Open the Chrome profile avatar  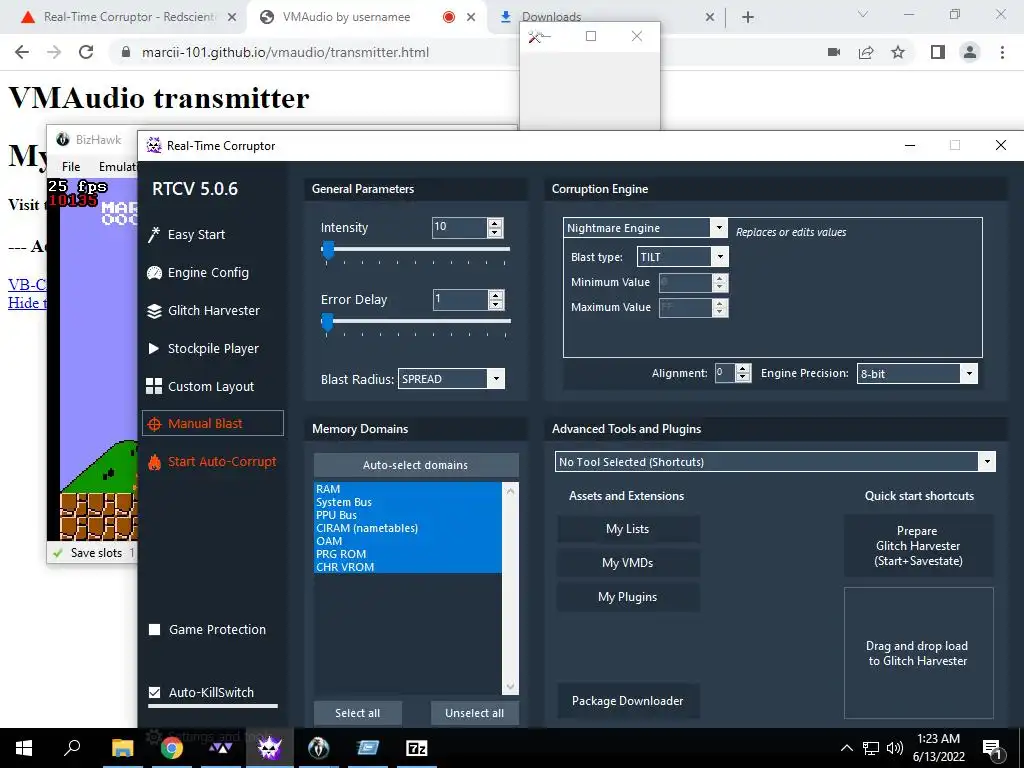[x=970, y=52]
